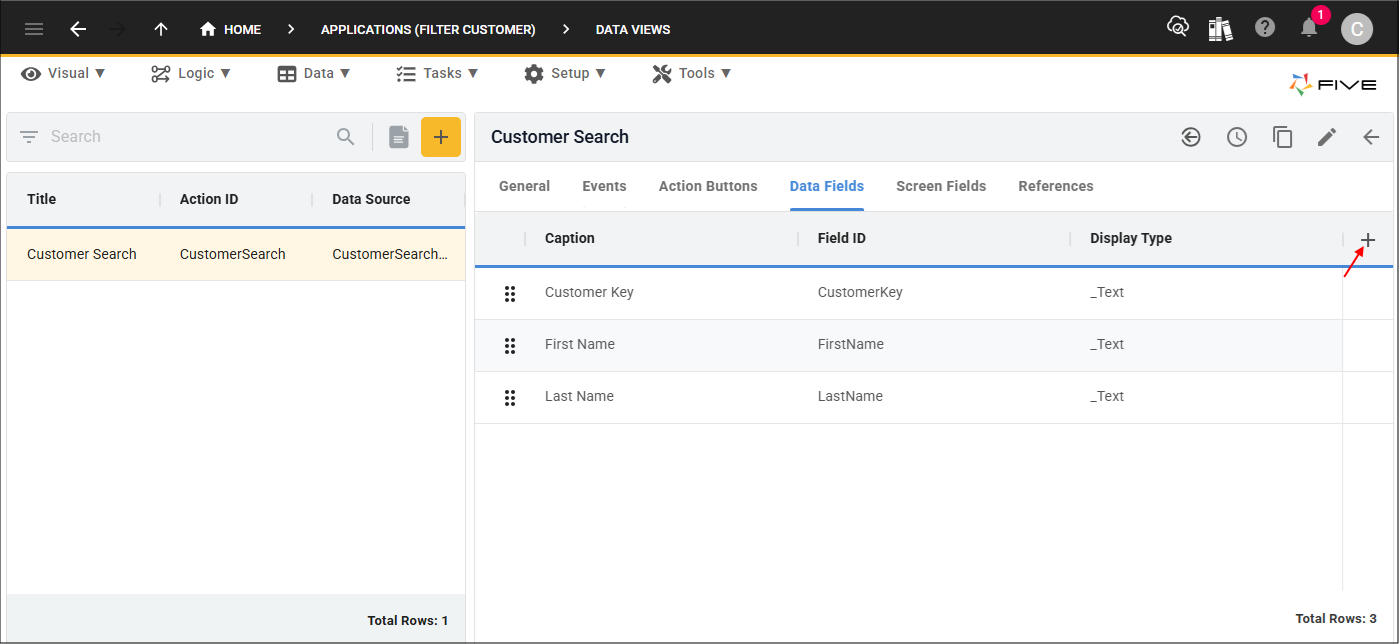1399x644 pixels.
Task: Open the cloud inspect icon
Action: (1178, 27)
